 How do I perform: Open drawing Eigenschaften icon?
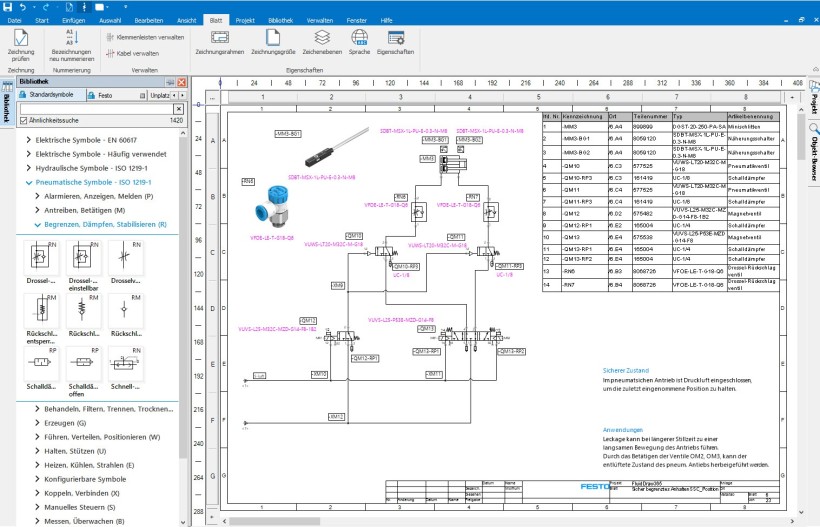click(395, 42)
